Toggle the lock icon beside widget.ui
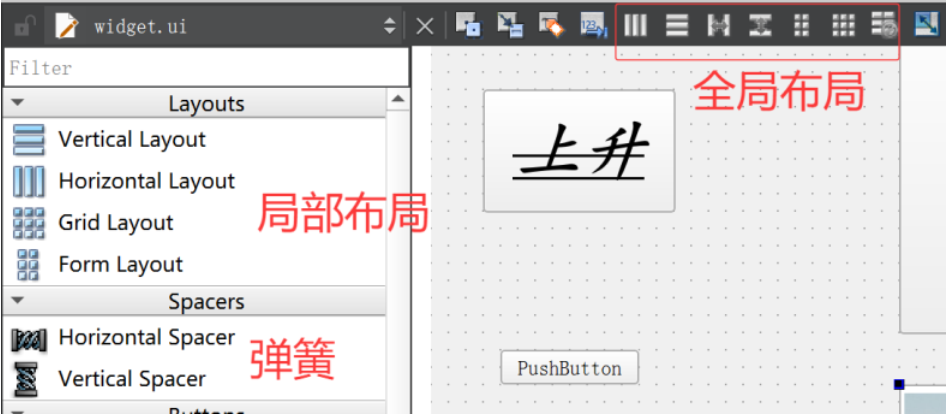This screenshot has width=949, height=419. (x=24, y=26)
